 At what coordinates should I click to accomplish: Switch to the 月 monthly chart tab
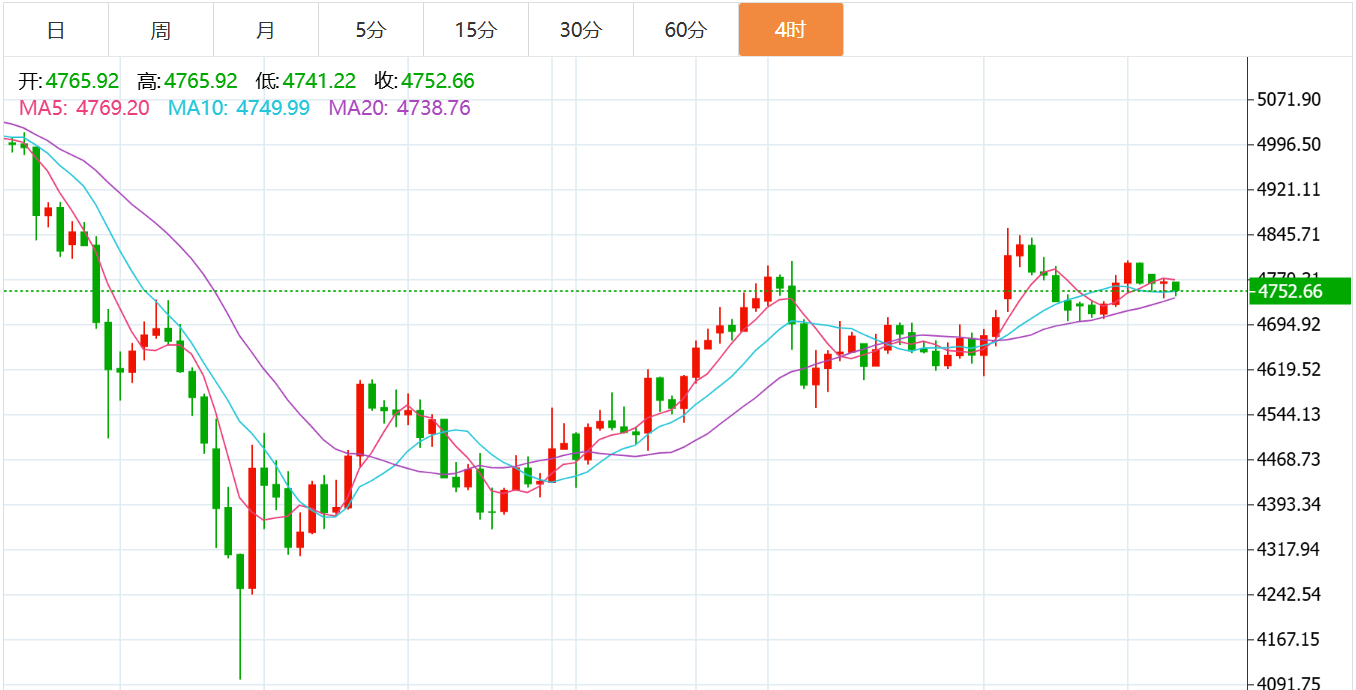click(x=266, y=30)
